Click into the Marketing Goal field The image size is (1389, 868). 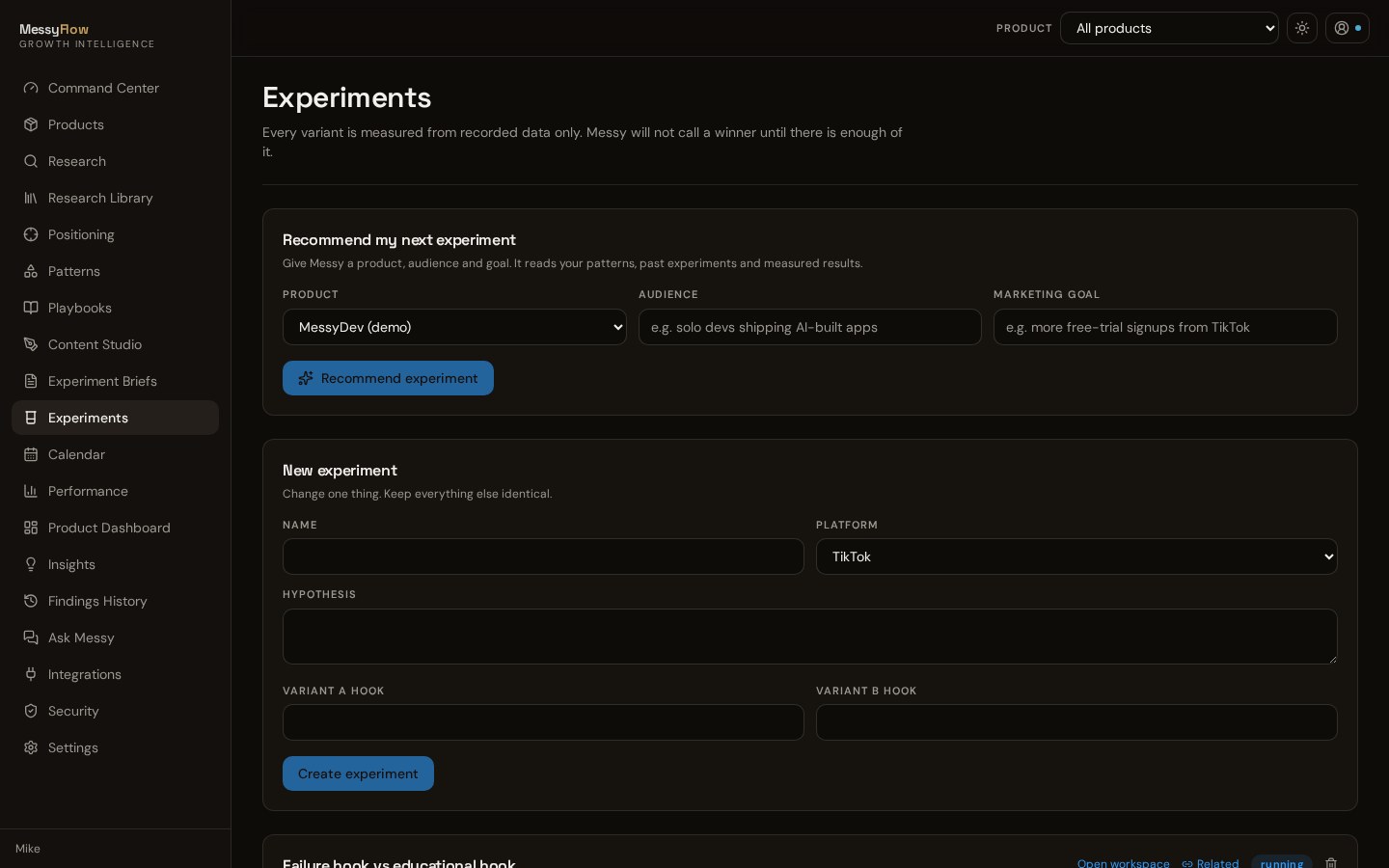coord(1165,327)
